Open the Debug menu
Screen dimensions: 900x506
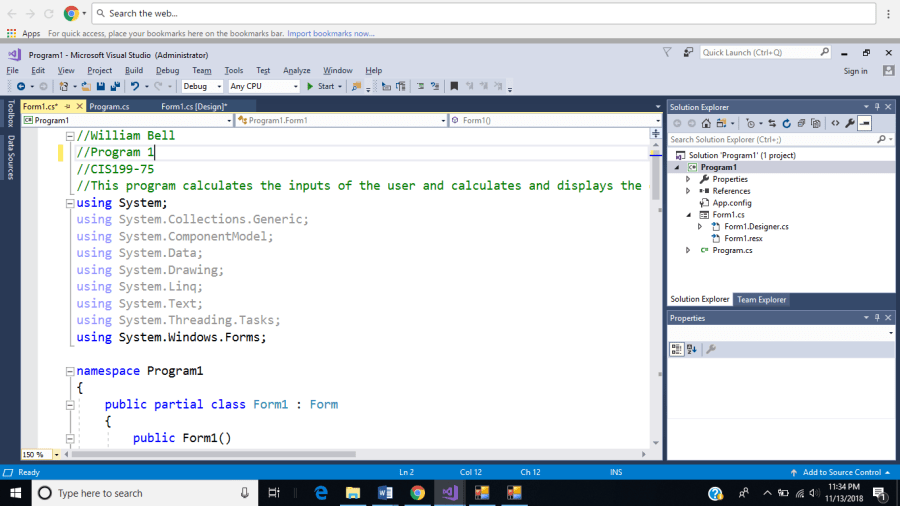[167, 71]
